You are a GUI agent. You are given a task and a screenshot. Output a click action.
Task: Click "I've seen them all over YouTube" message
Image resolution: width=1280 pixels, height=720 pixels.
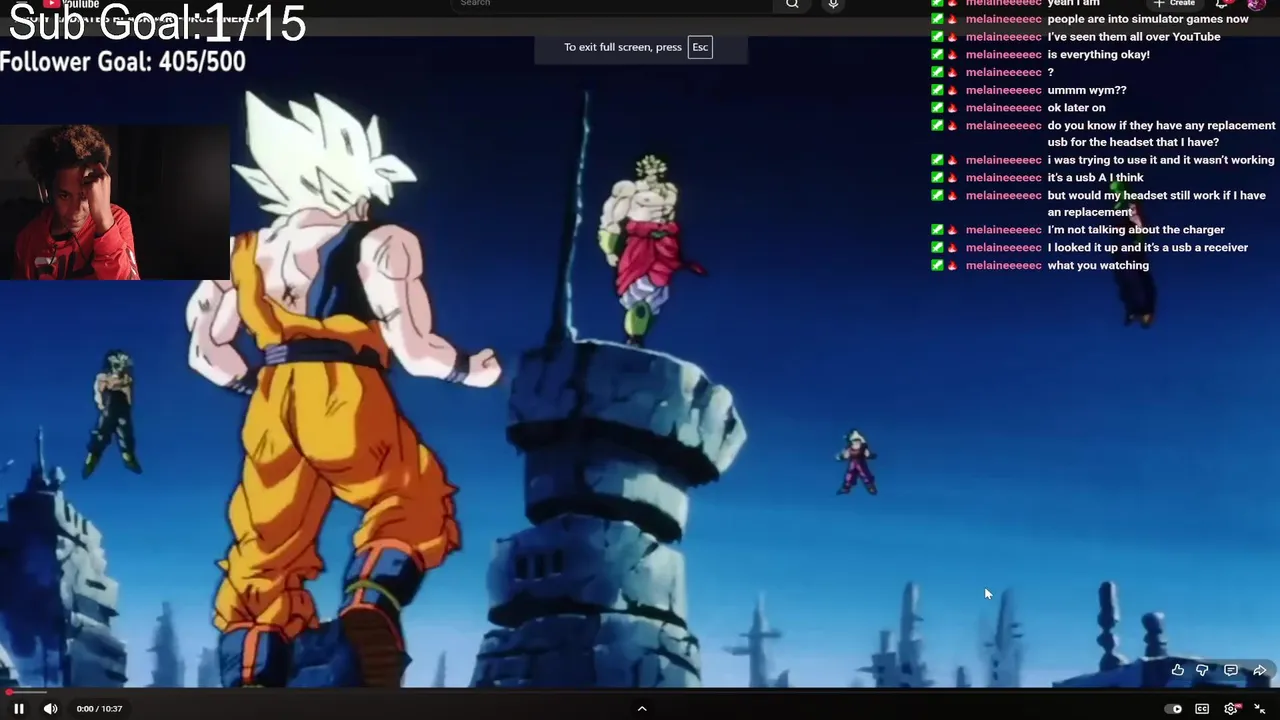pyautogui.click(x=1134, y=37)
